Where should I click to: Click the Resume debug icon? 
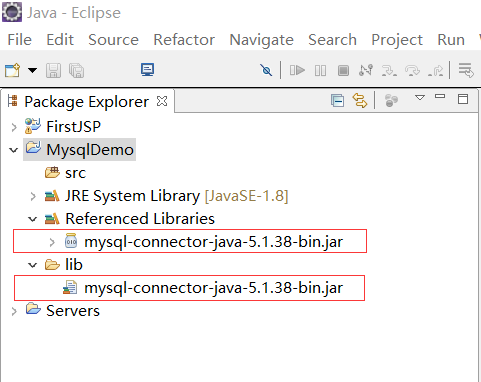(297, 70)
